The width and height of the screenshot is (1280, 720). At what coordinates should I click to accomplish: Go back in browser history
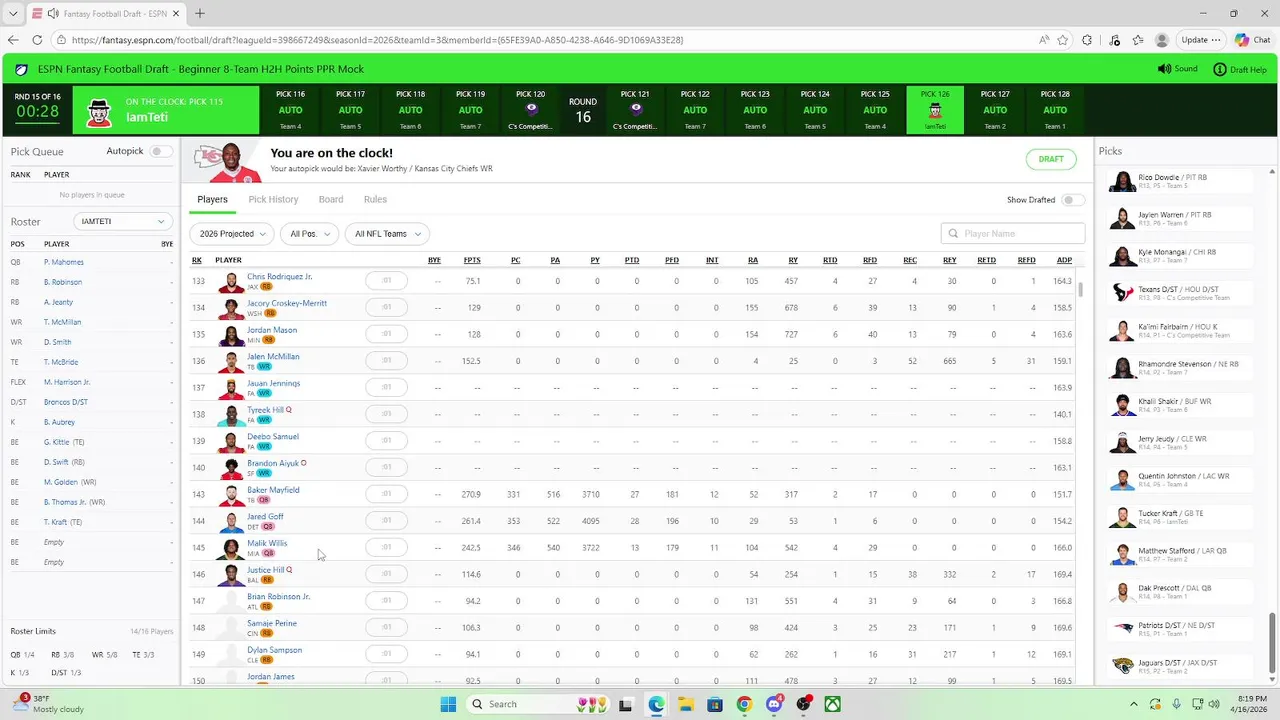13,40
